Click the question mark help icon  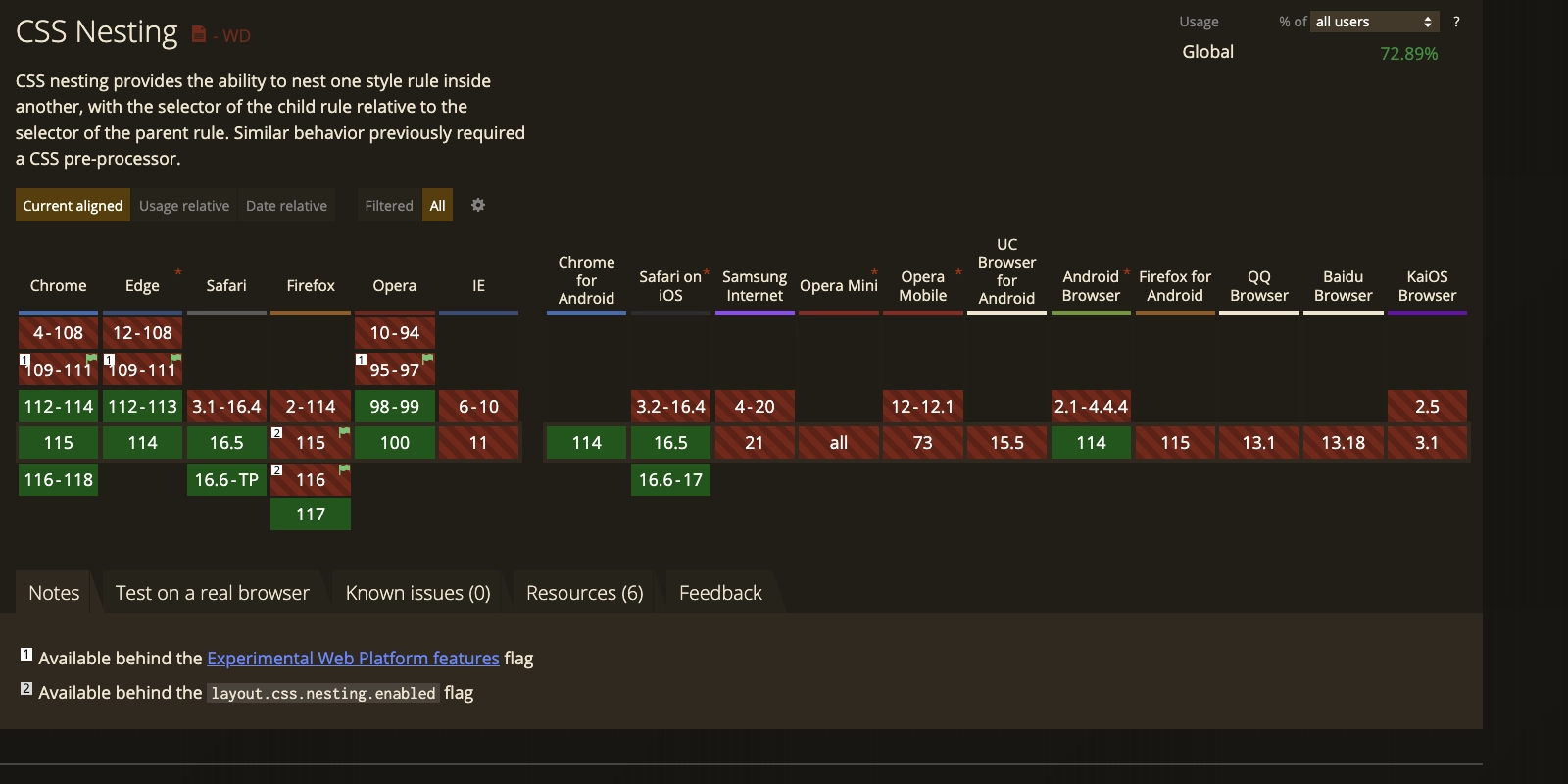pos(1456,22)
